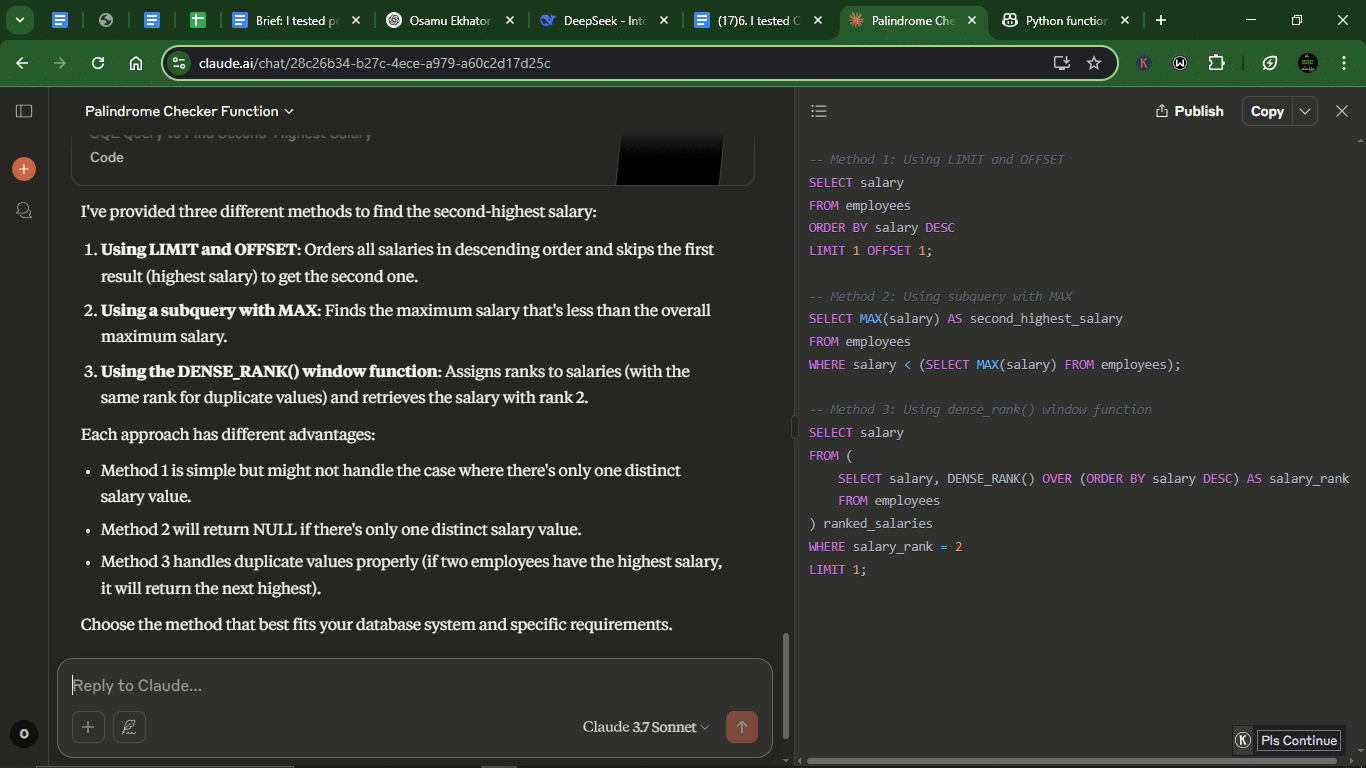Click the Reply to Claude input field
The height and width of the screenshot is (768, 1366).
(x=414, y=685)
